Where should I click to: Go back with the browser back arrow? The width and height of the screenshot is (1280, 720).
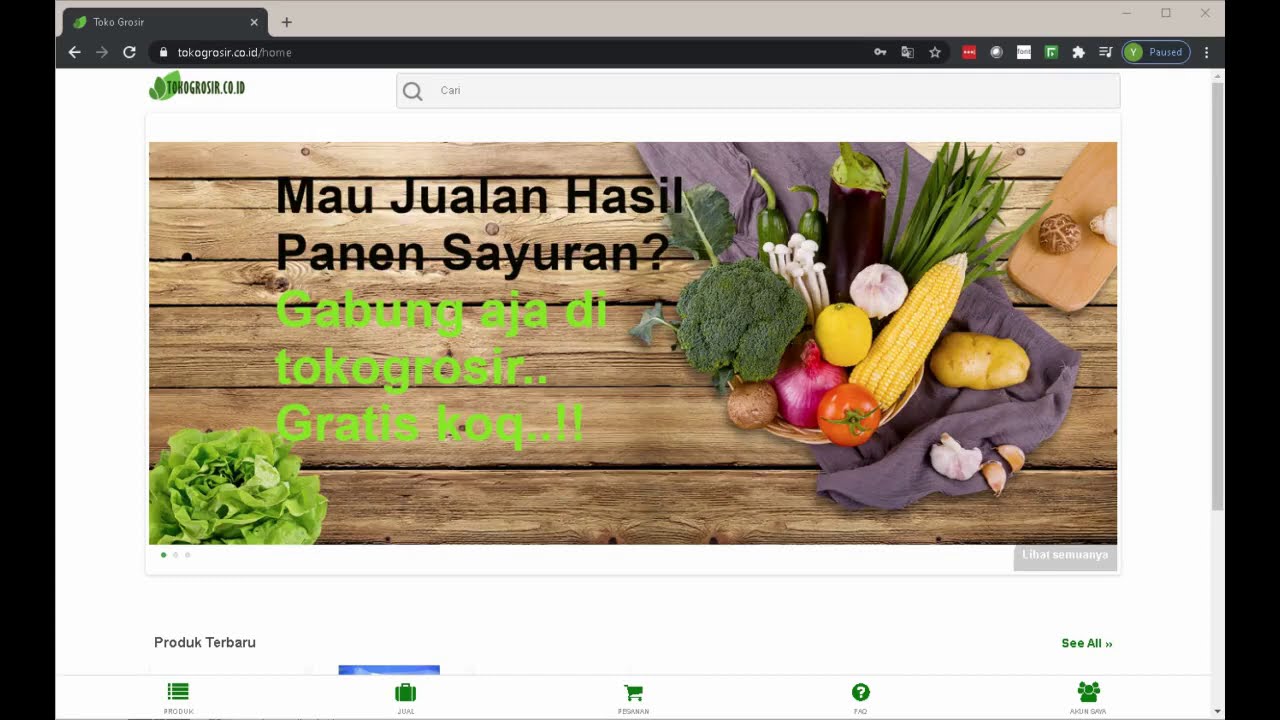[x=74, y=52]
